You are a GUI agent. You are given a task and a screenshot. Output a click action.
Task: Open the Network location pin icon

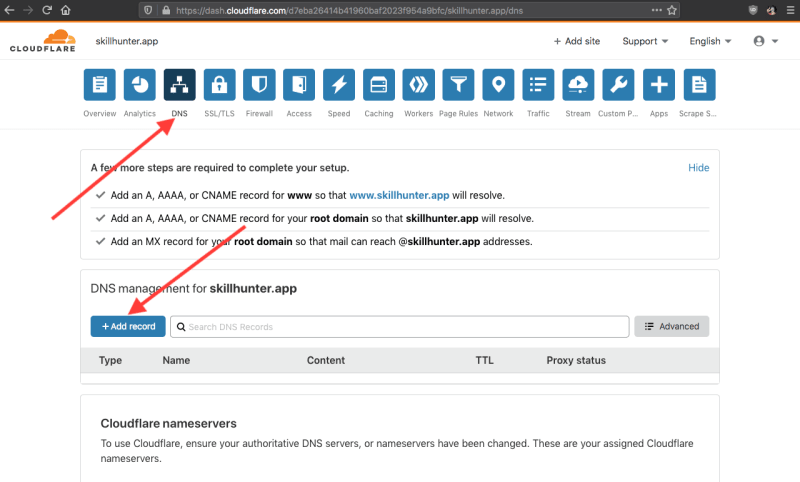pyautogui.click(x=498, y=85)
